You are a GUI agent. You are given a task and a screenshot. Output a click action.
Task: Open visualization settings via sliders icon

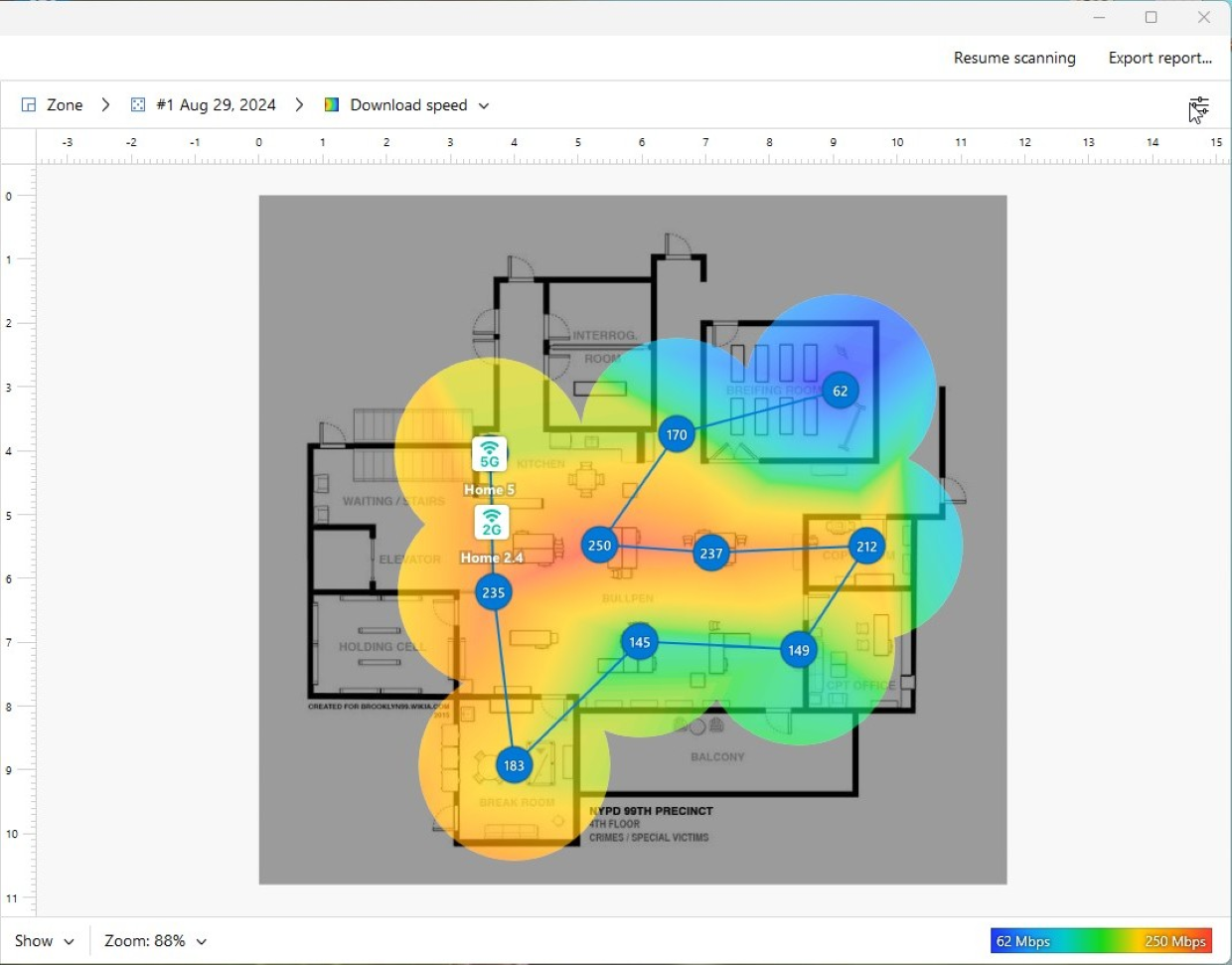click(x=1199, y=104)
